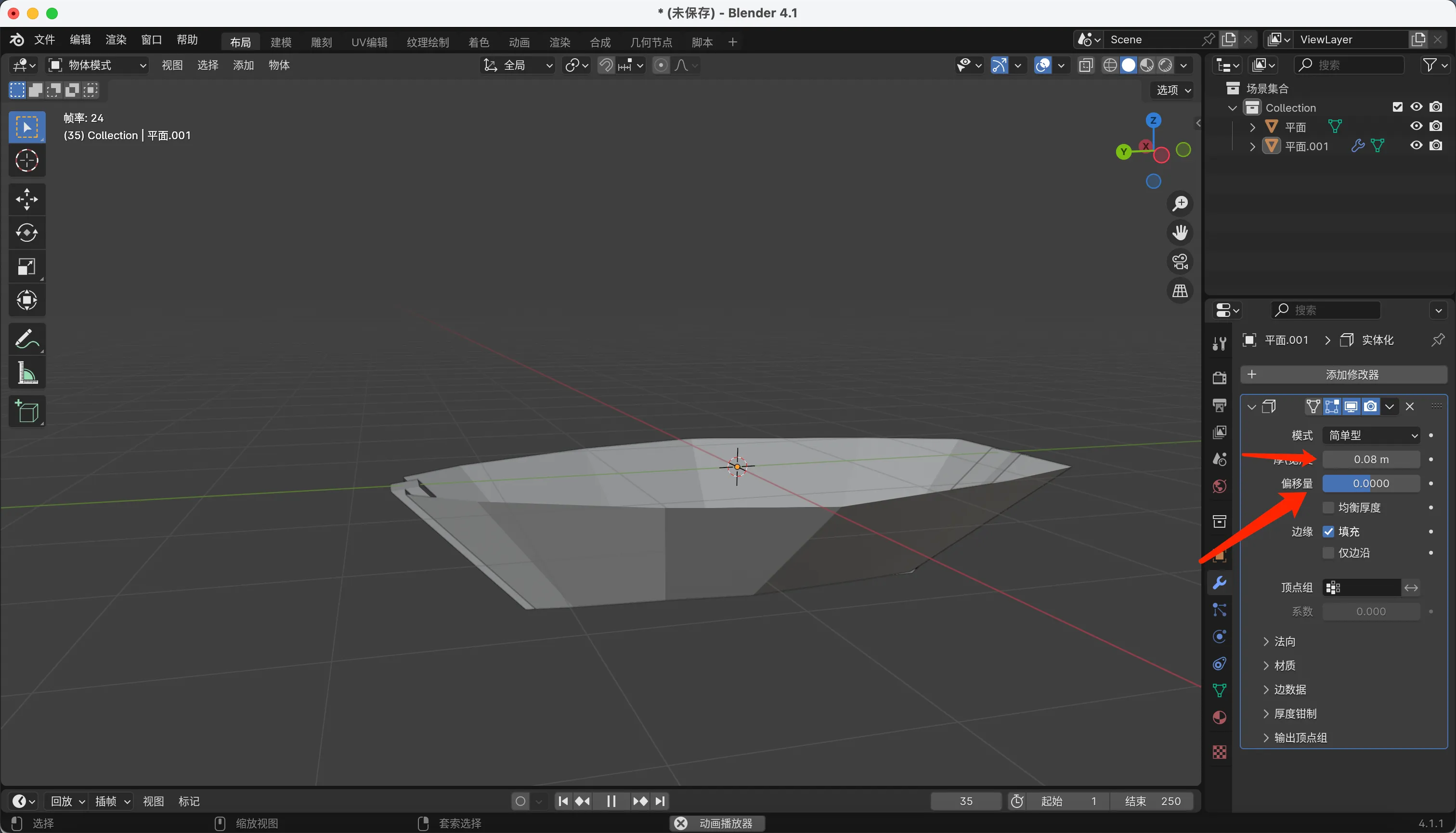Switch to the 建模 workspace tab
This screenshot has height=833, width=1456.
(281, 42)
